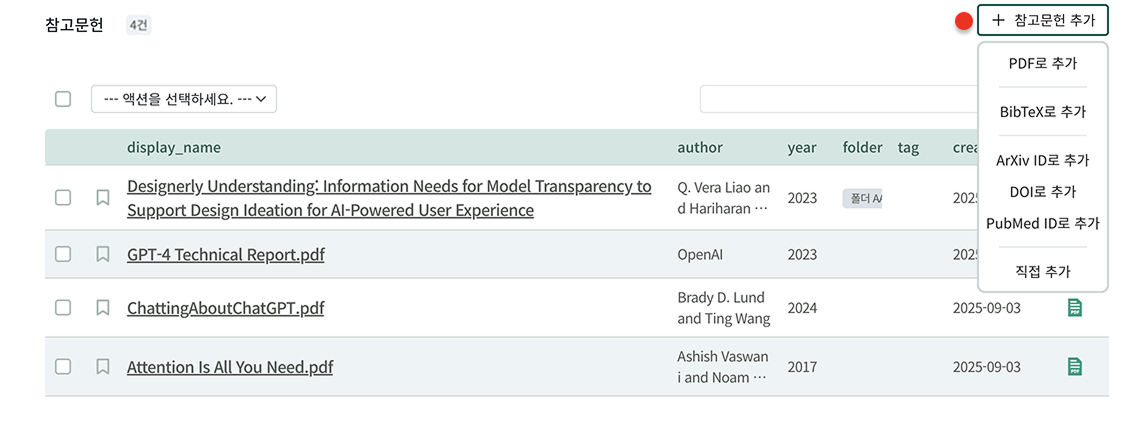1145x422 pixels.
Task: Choose DOI로 추가 from the menu
Action: tap(1042, 191)
